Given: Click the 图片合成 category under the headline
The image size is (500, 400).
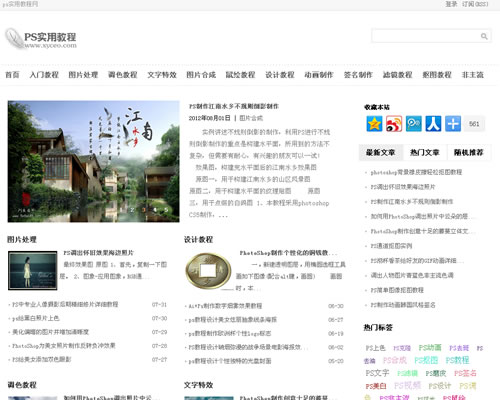Looking at the screenshot, I should (251, 118).
